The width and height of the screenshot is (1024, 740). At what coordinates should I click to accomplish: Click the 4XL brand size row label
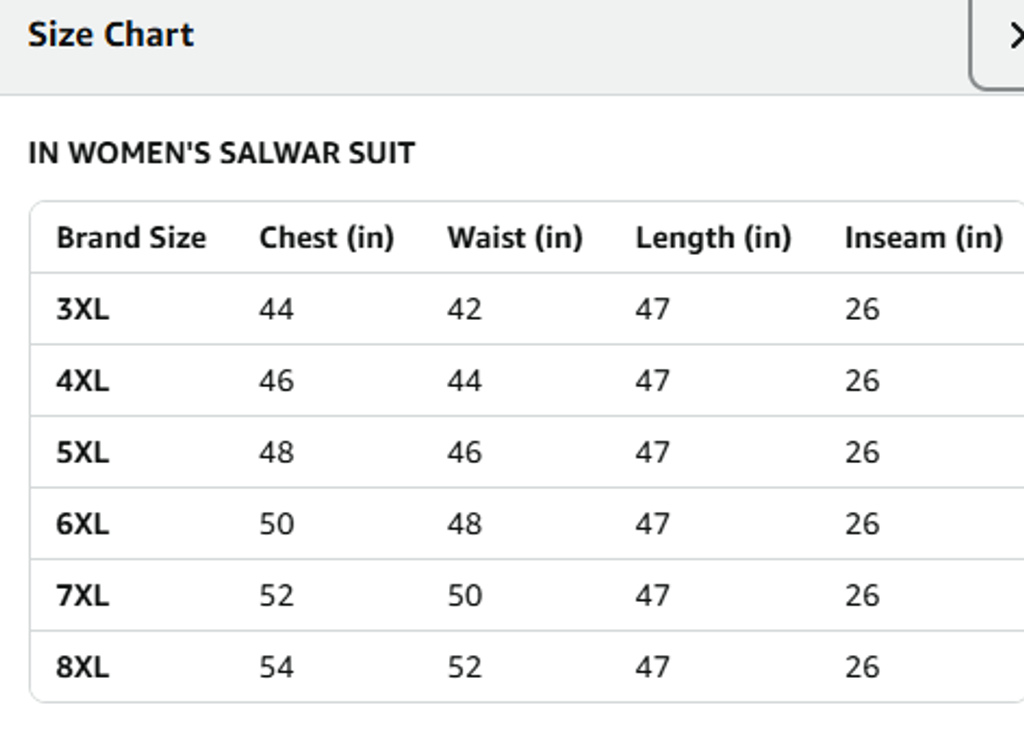[x=83, y=381]
